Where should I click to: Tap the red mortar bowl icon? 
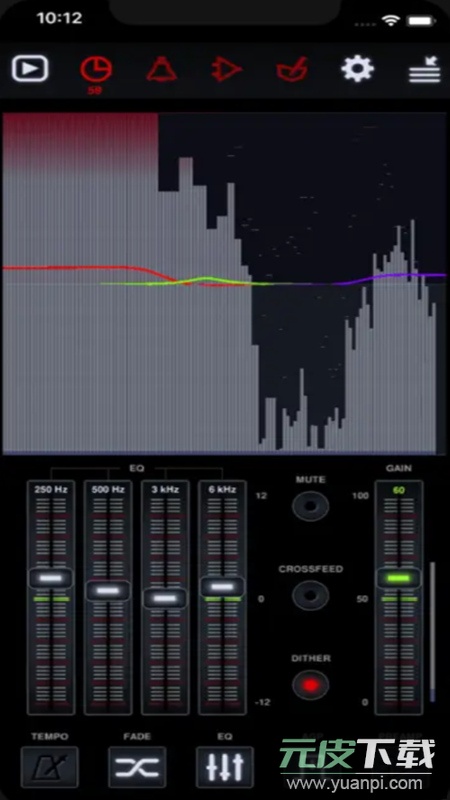coord(292,69)
